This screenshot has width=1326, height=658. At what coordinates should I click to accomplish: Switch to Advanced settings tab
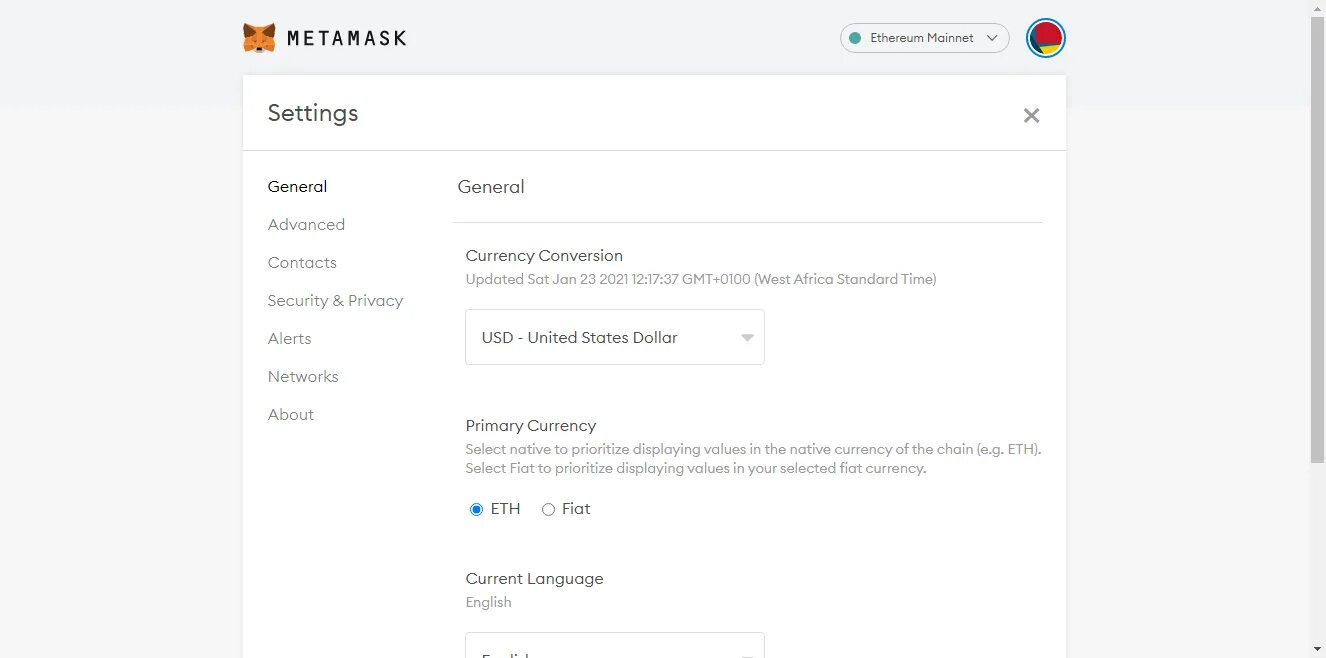click(306, 224)
